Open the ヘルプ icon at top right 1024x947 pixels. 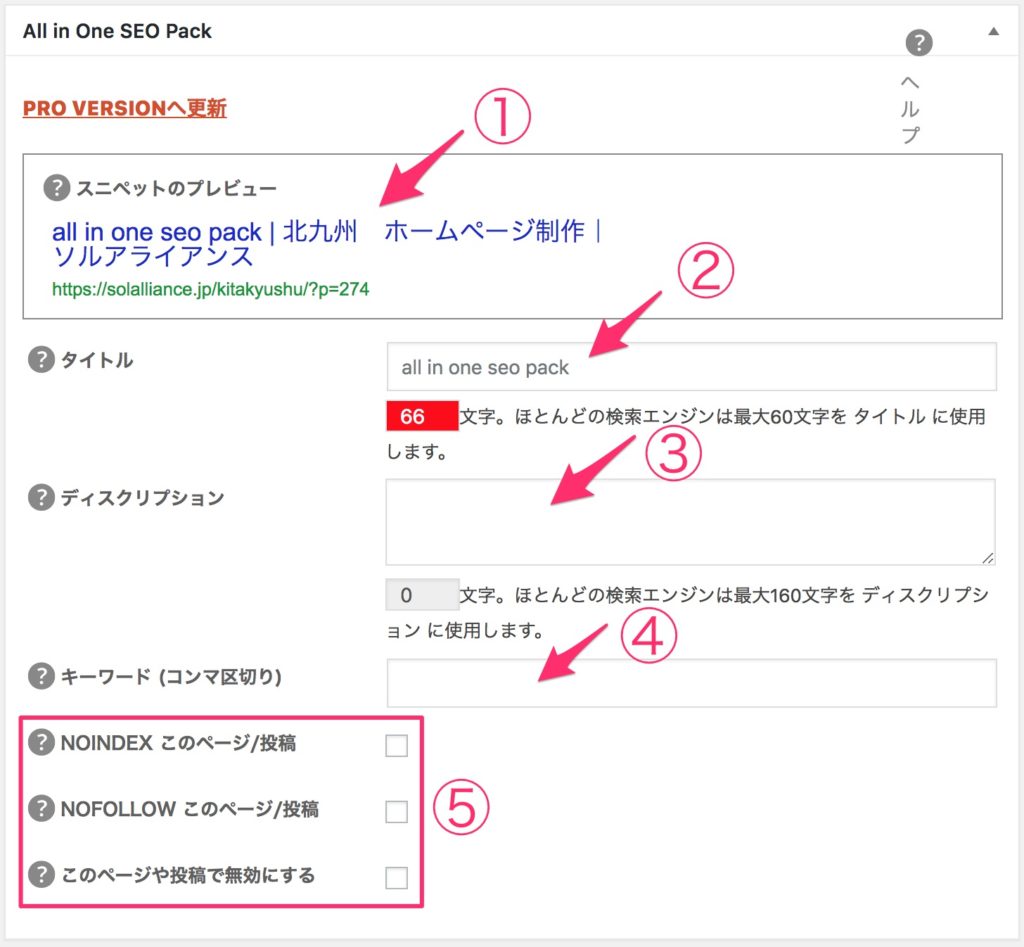(x=918, y=43)
